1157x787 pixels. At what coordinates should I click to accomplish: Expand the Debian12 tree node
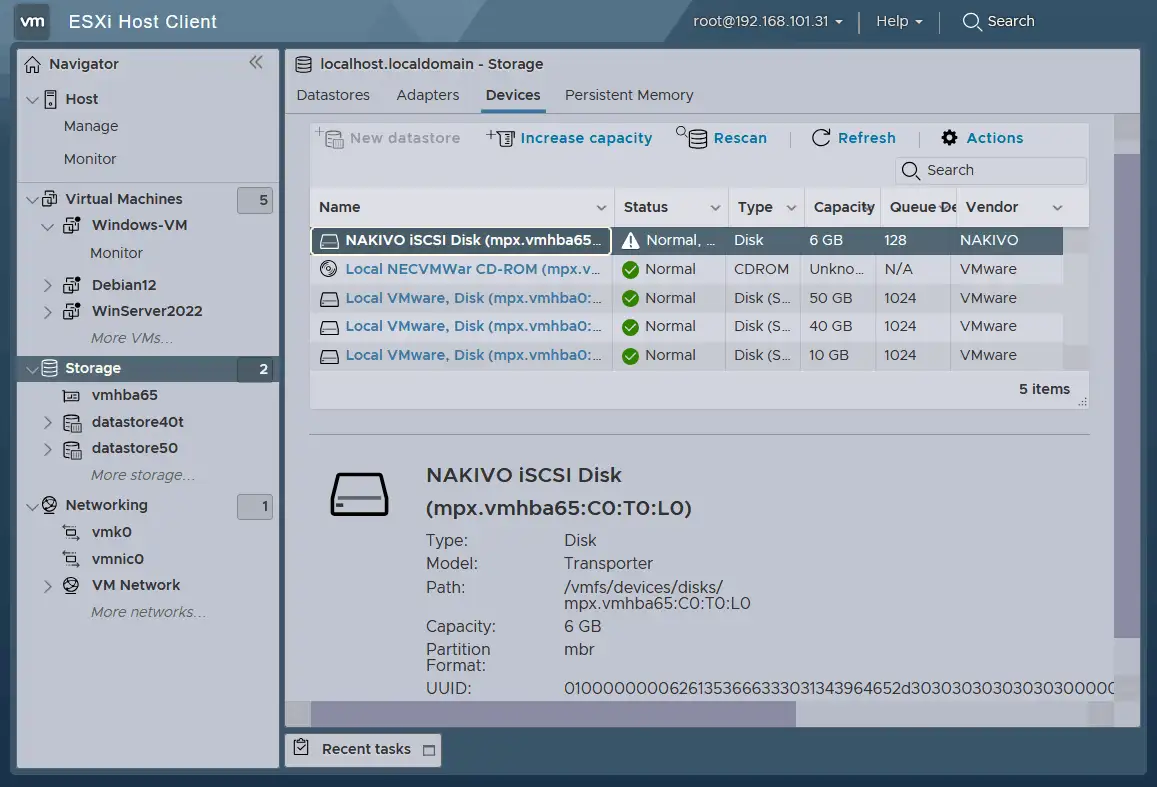pos(47,285)
